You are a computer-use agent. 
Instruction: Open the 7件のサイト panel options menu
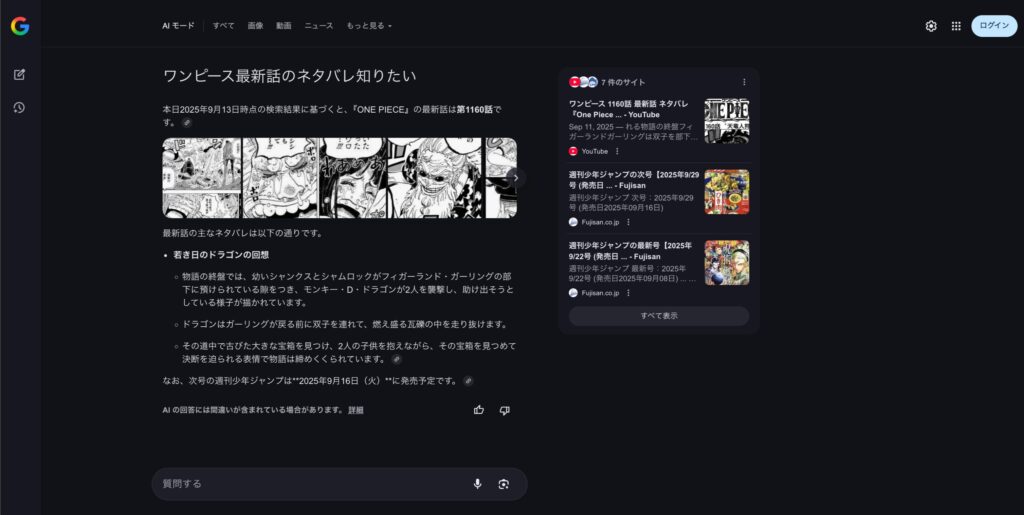[744, 82]
